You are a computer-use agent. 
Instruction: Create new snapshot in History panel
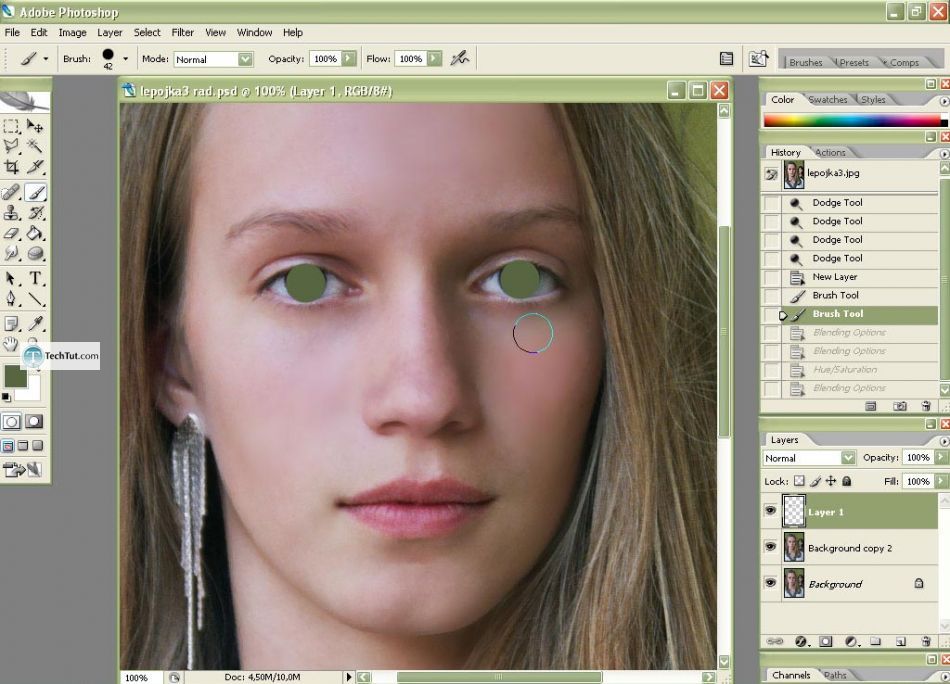(x=900, y=406)
